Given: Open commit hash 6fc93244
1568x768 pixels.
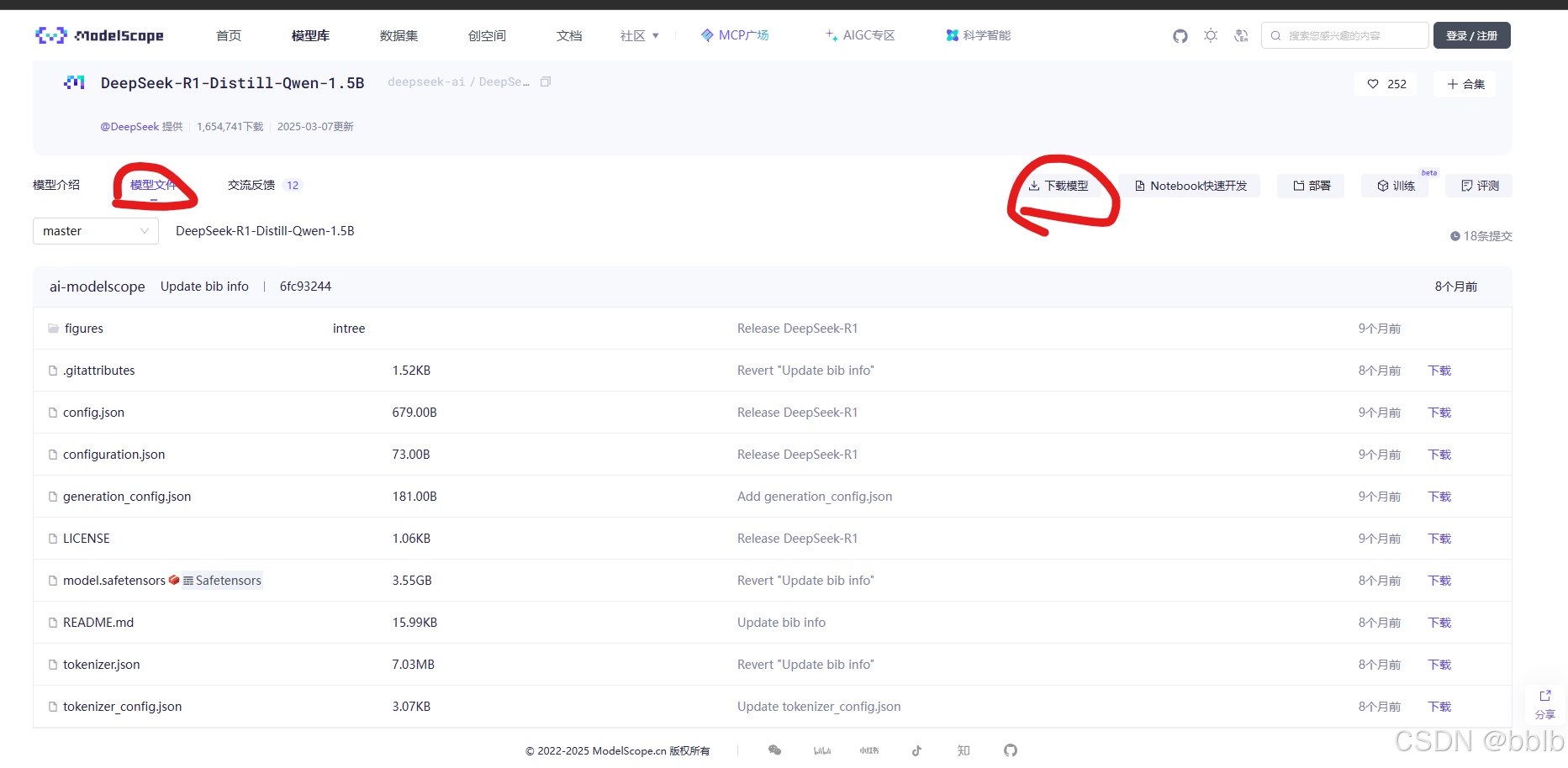Looking at the screenshot, I should (x=305, y=287).
